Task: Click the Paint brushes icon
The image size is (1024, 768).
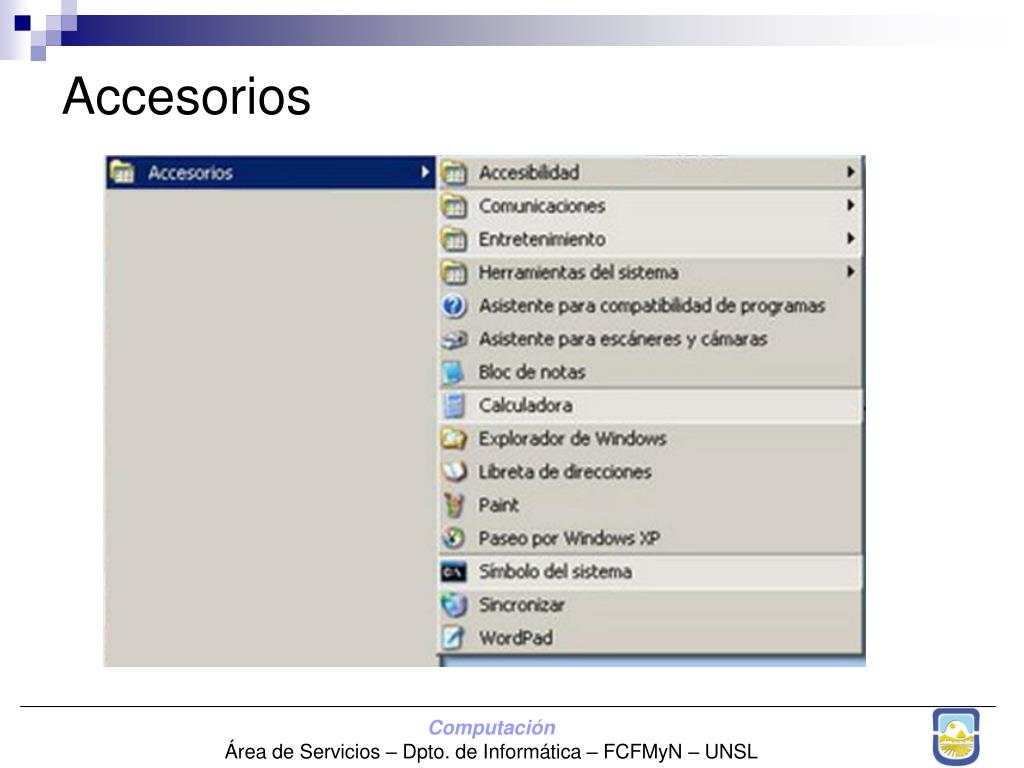Action: [x=453, y=505]
